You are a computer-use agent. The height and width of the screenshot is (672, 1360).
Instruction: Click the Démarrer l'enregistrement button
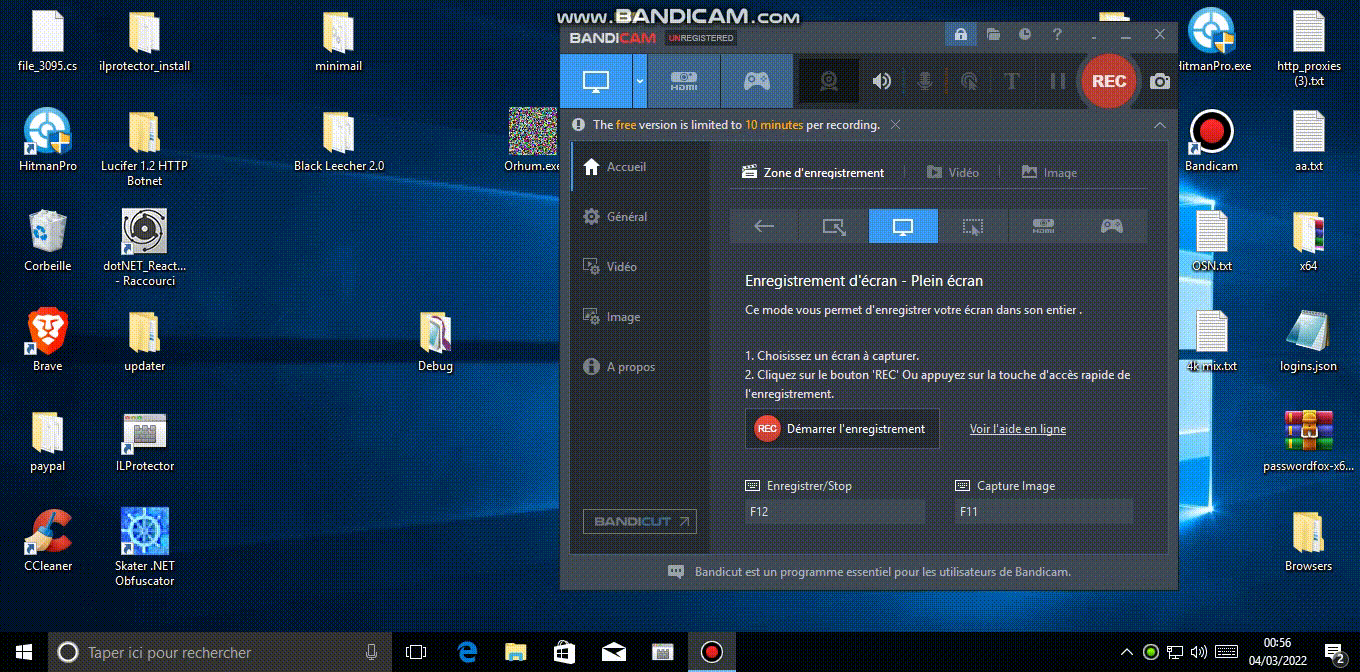coord(842,429)
